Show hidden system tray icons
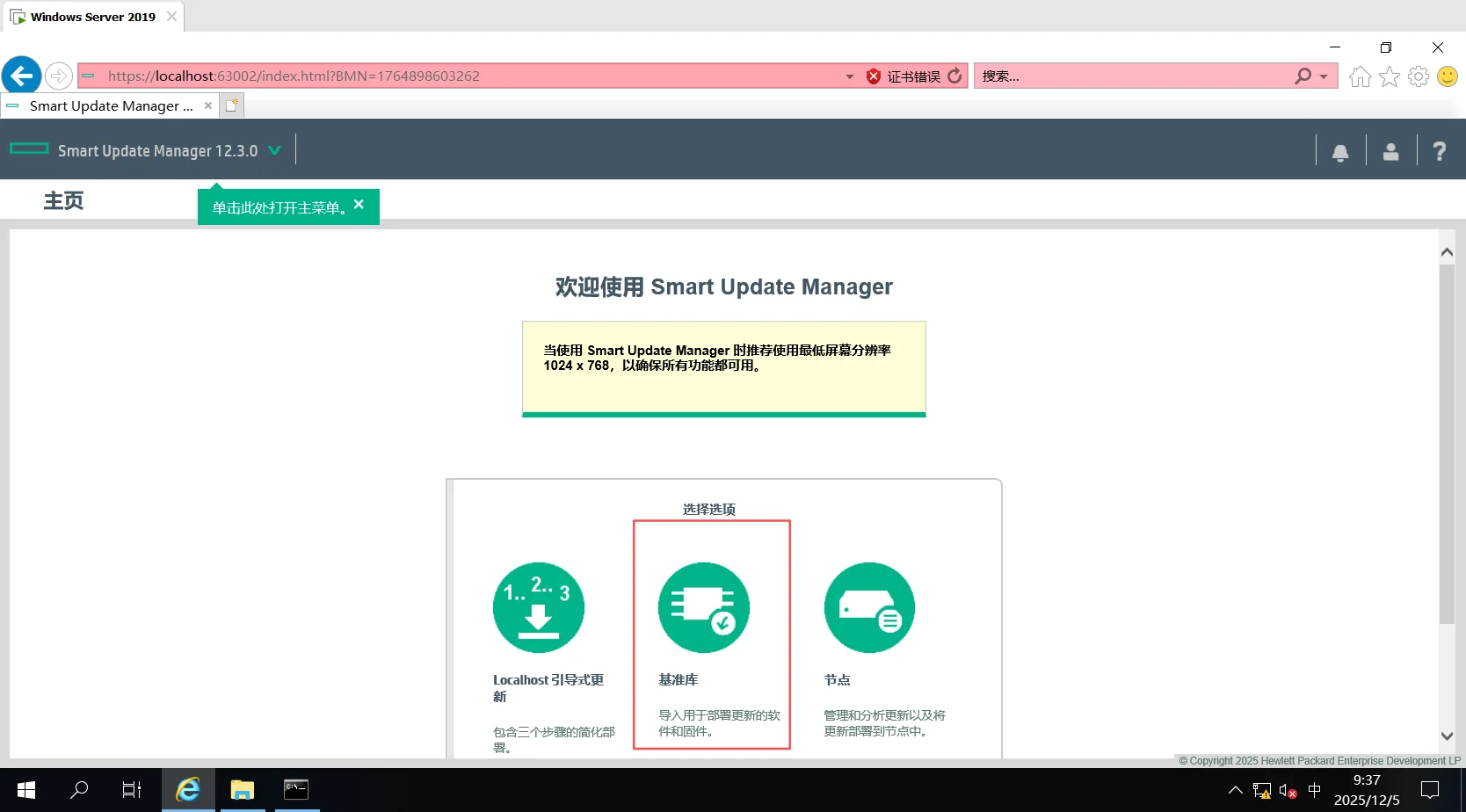 point(1235,790)
